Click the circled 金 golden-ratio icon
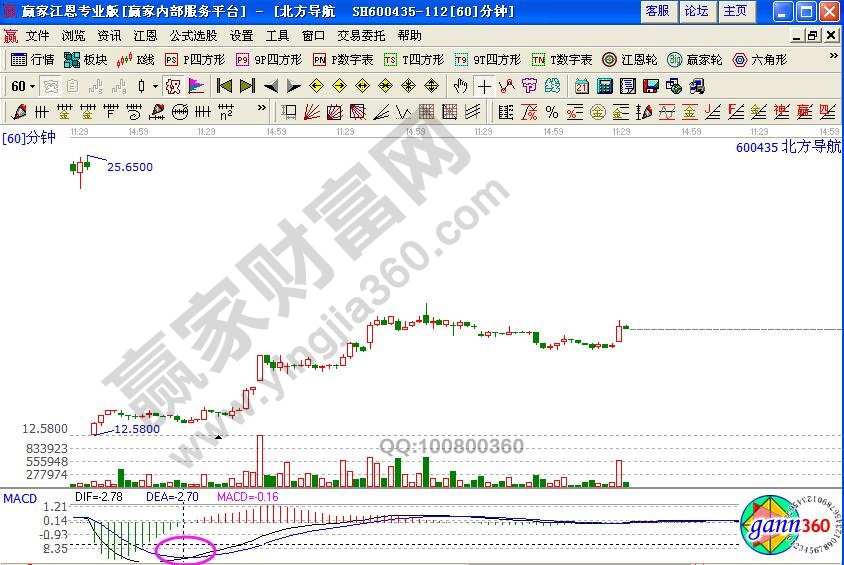The height and width of the screenshot is (565, 844). 597,112
